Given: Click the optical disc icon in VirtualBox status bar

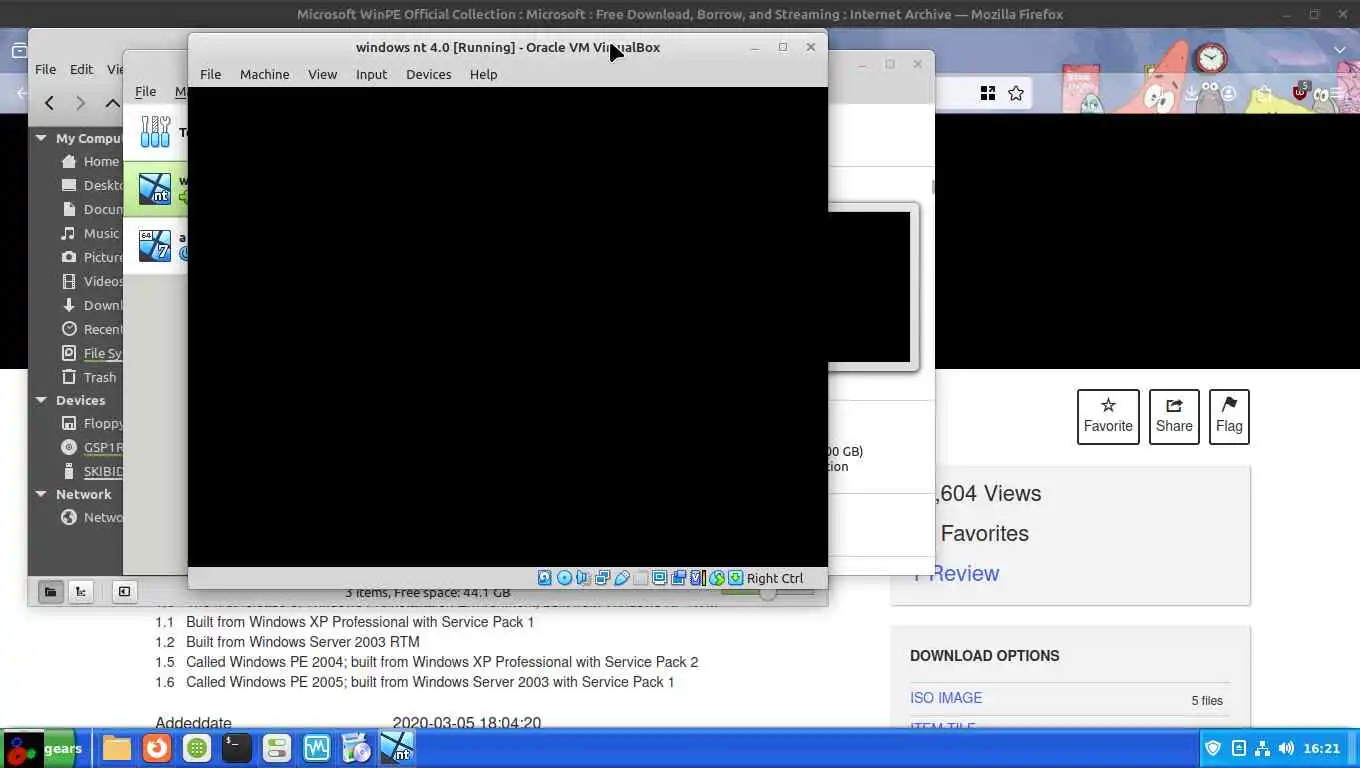Looking at the screenshot, I should 564,578.
